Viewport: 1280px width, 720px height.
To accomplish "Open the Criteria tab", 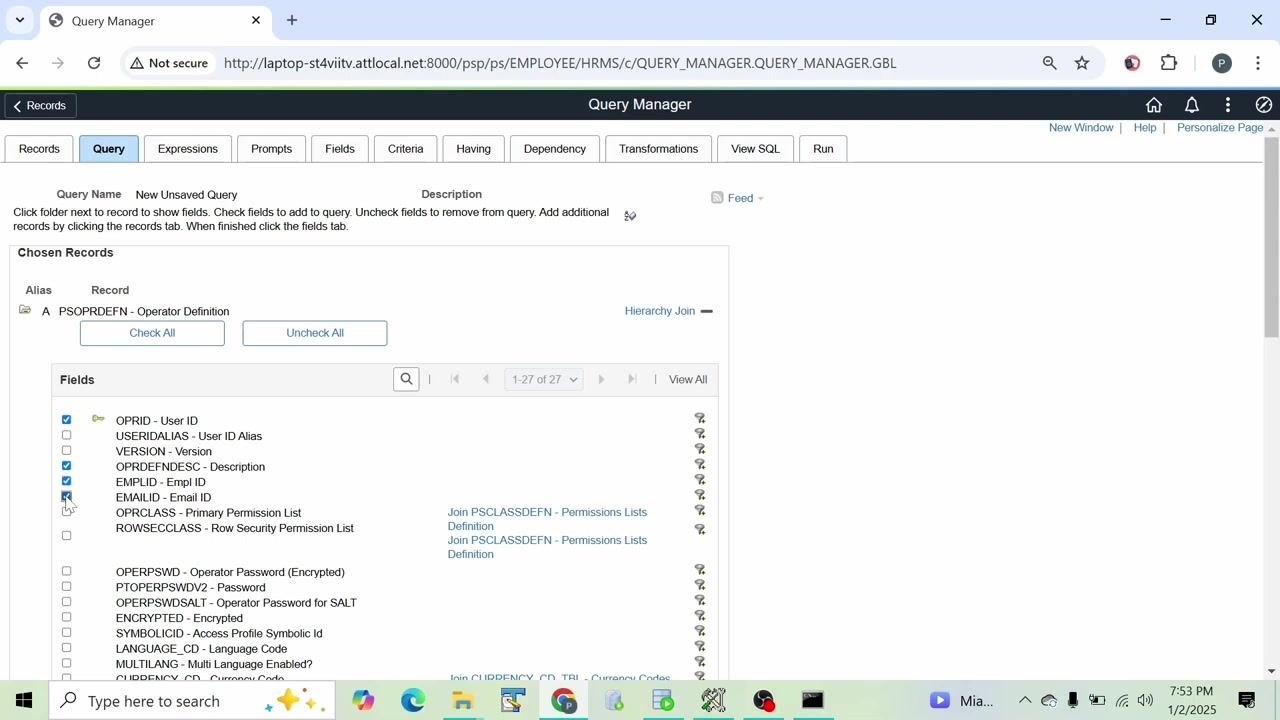I will point(405,149).
